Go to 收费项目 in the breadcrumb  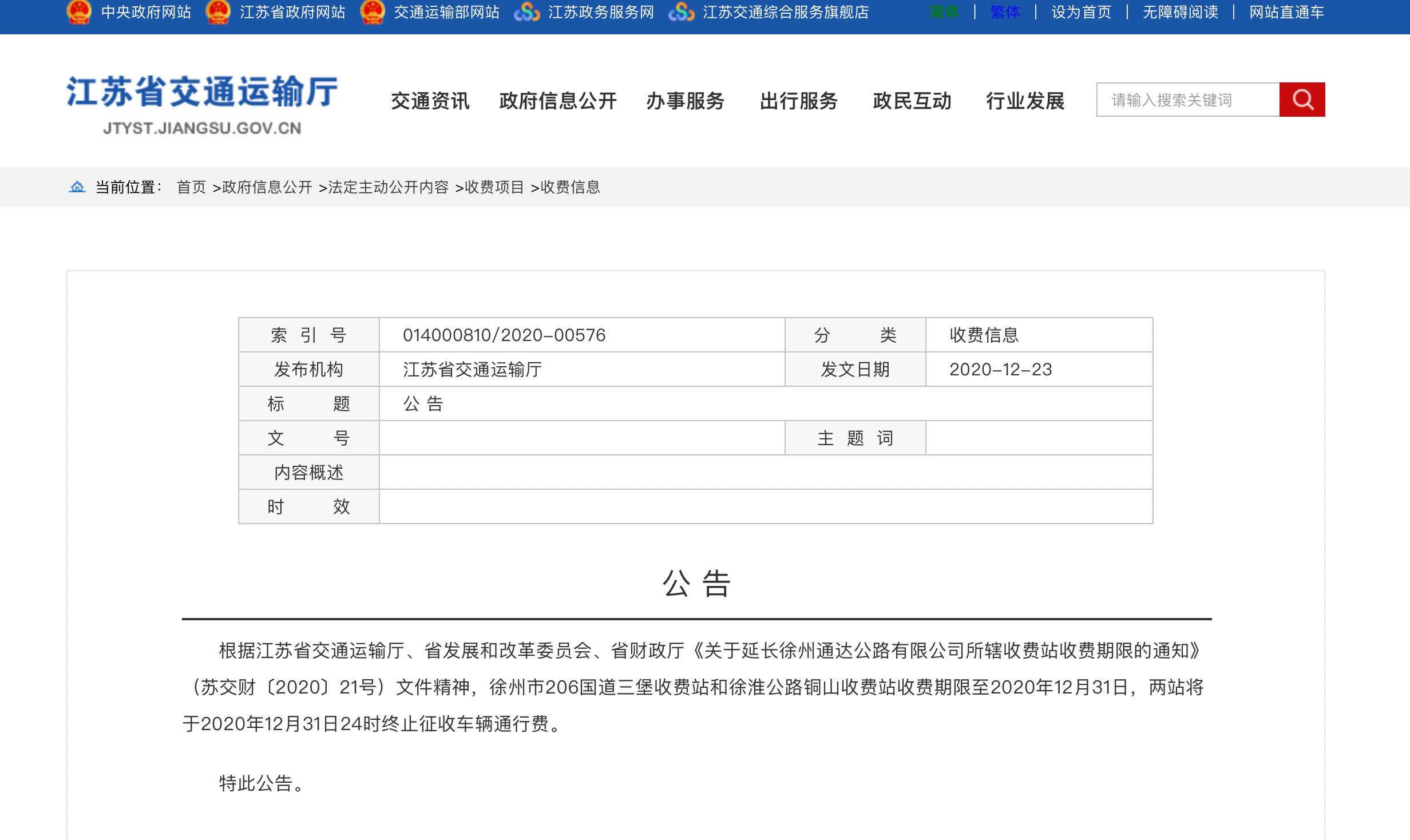point(494,187)
